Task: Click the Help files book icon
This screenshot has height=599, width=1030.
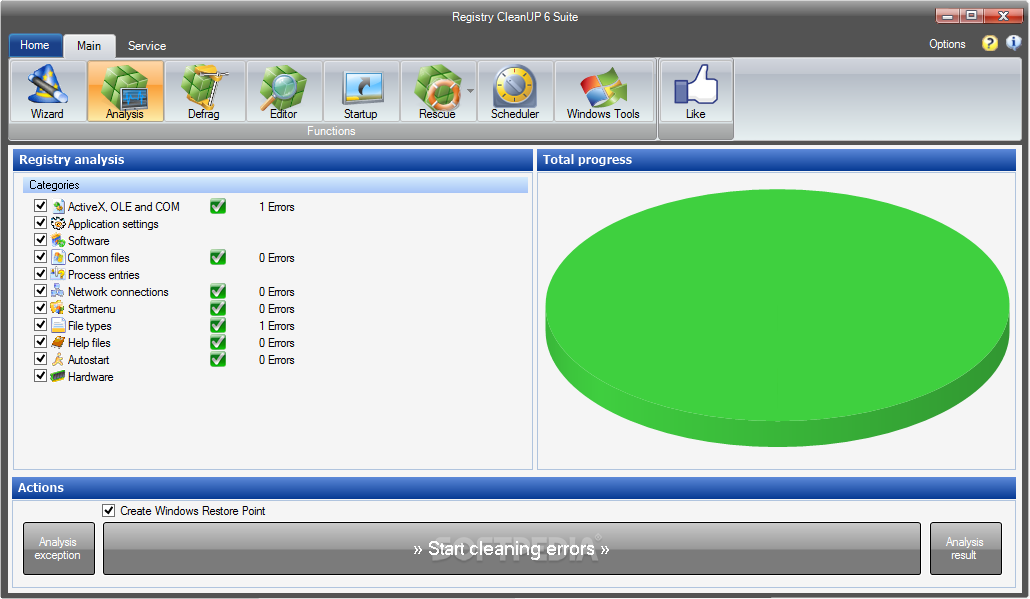Action: pyautogui.click(x=58, y=343)
